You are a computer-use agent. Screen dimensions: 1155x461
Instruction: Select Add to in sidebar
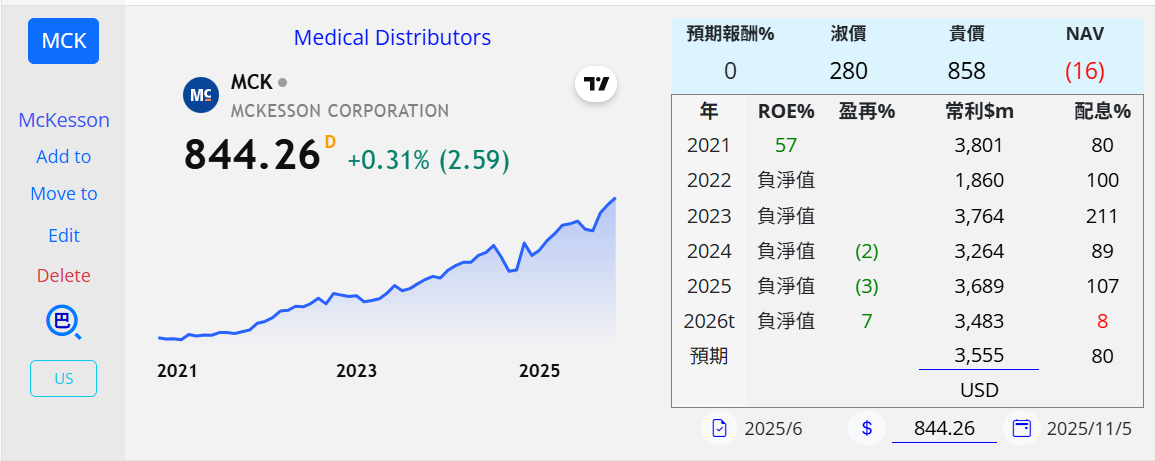point(64,157)
